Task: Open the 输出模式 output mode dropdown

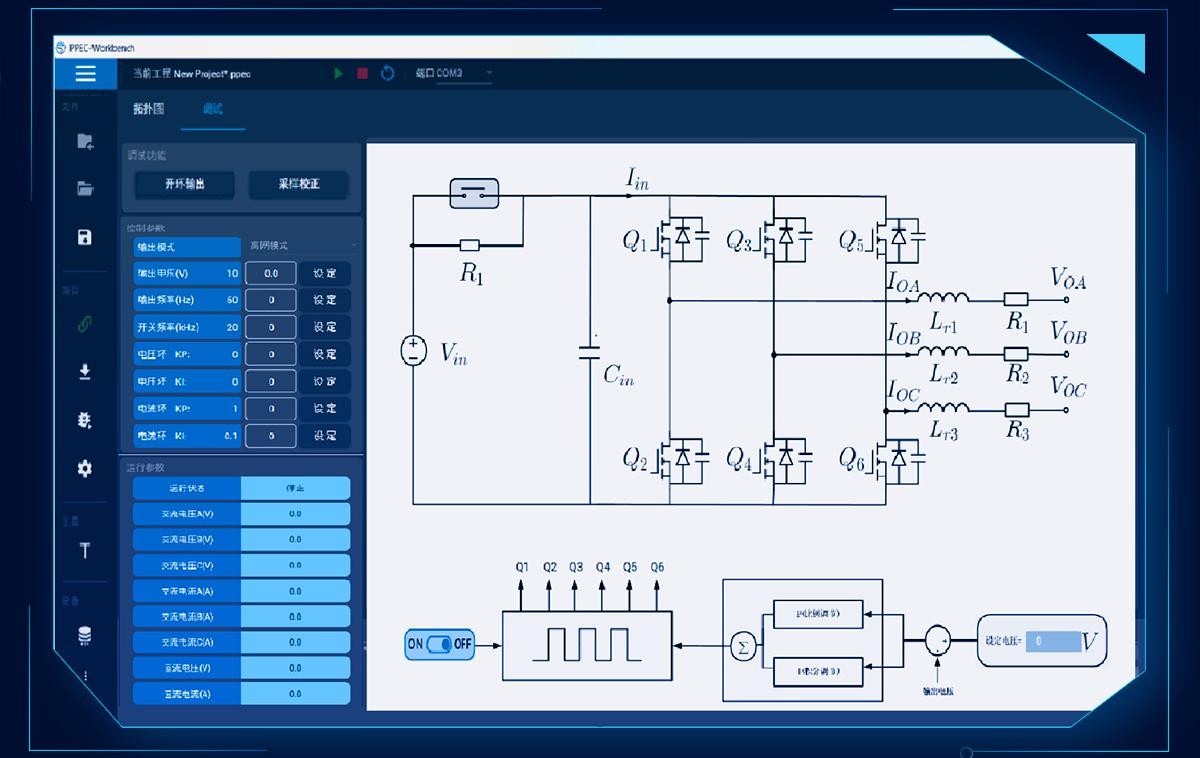Action: click(301, 246)
